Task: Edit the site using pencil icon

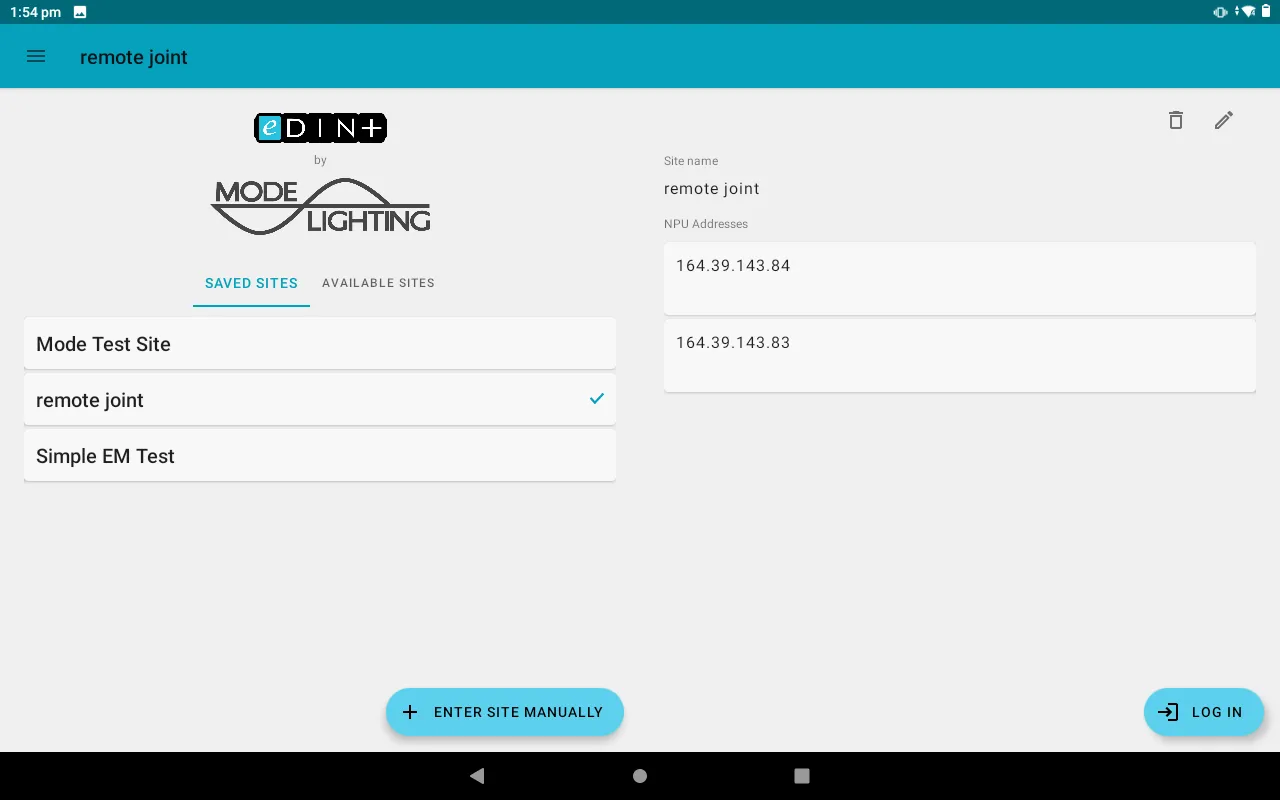Action: pos(1224,120)
